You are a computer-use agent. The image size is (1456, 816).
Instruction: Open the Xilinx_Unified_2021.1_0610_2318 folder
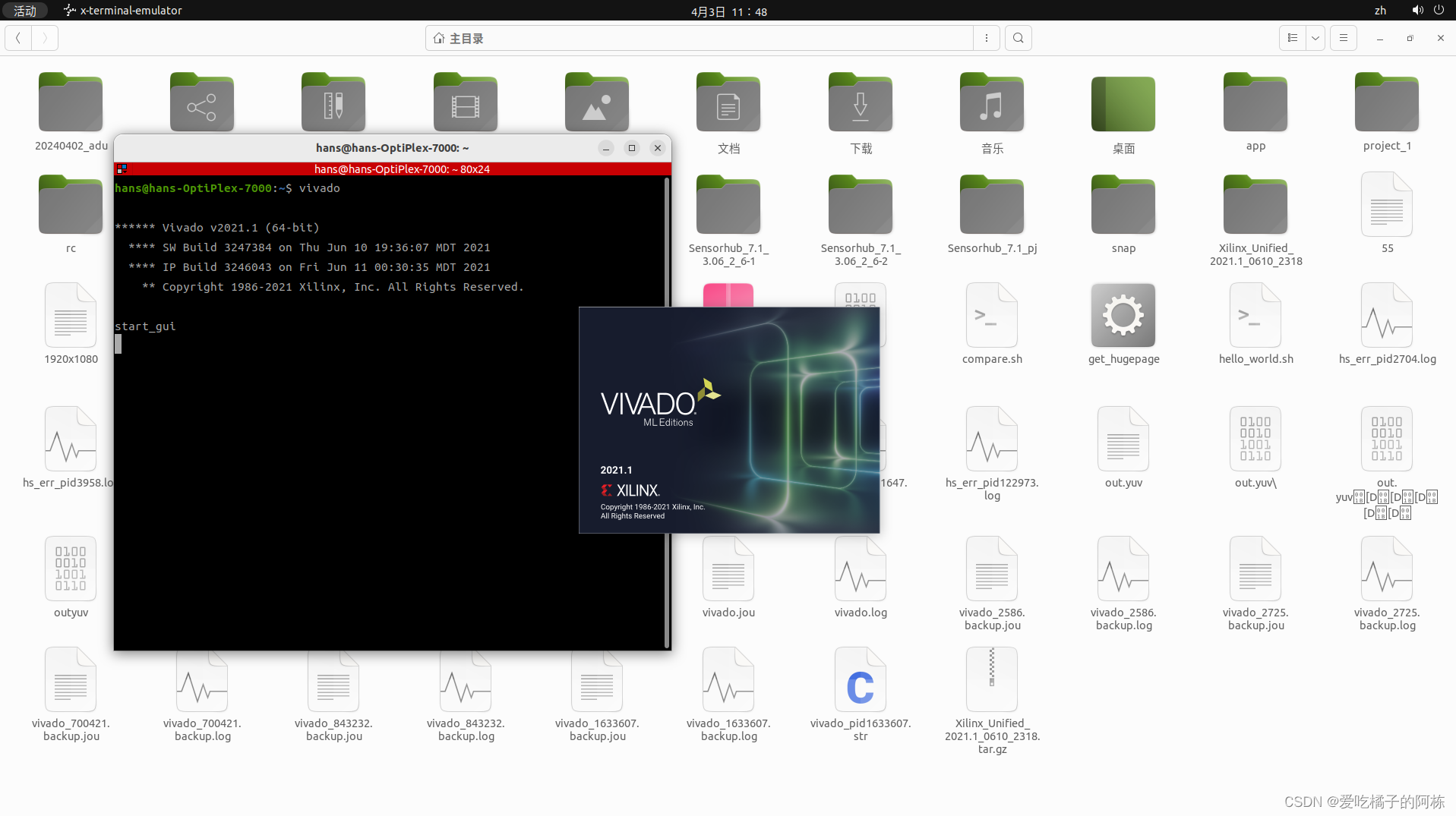(x=1255, y=206)
